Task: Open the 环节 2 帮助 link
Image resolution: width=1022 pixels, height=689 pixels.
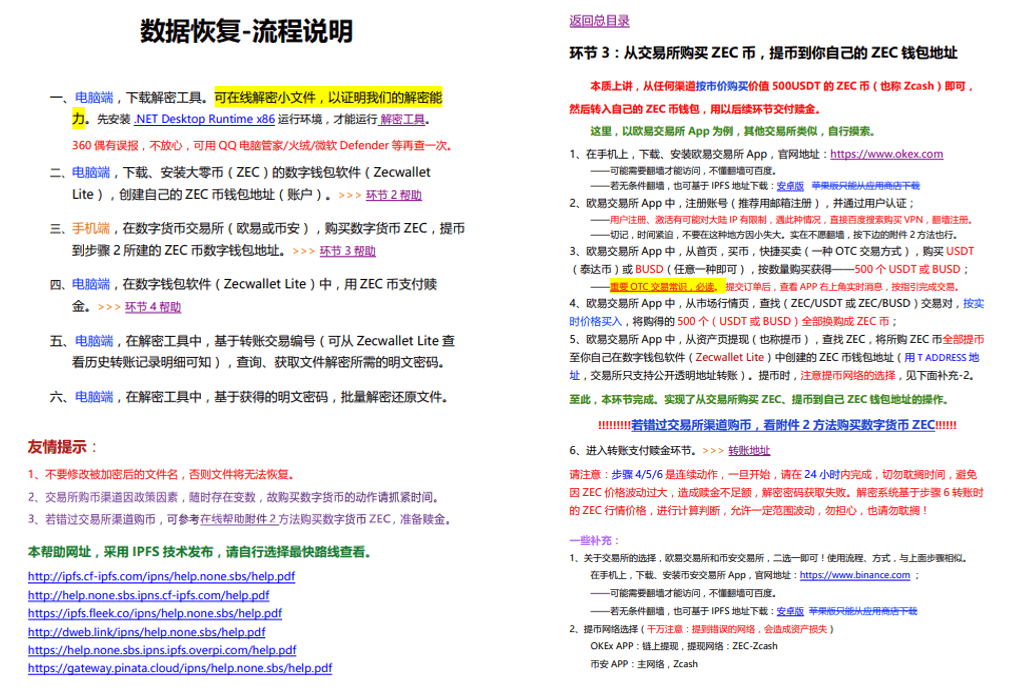Action: point(394,195)
